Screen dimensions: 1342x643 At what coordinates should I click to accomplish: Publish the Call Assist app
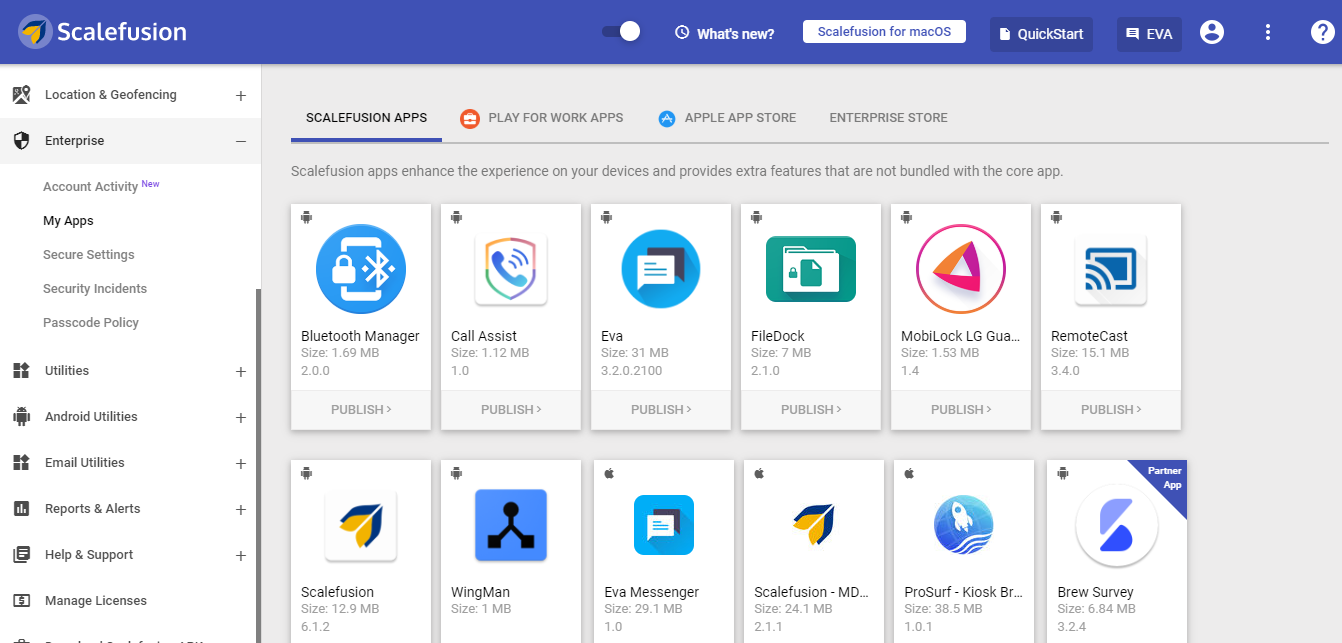pos(511,410)
